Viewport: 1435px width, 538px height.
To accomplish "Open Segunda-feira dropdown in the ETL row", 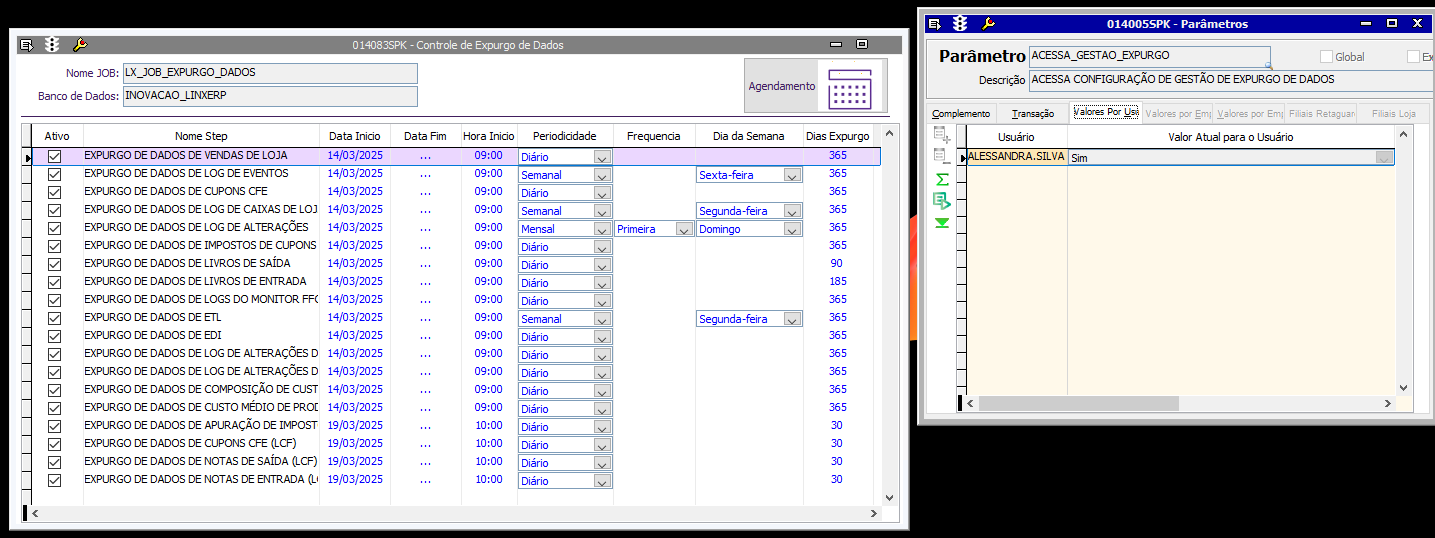I will coord(792,319).
